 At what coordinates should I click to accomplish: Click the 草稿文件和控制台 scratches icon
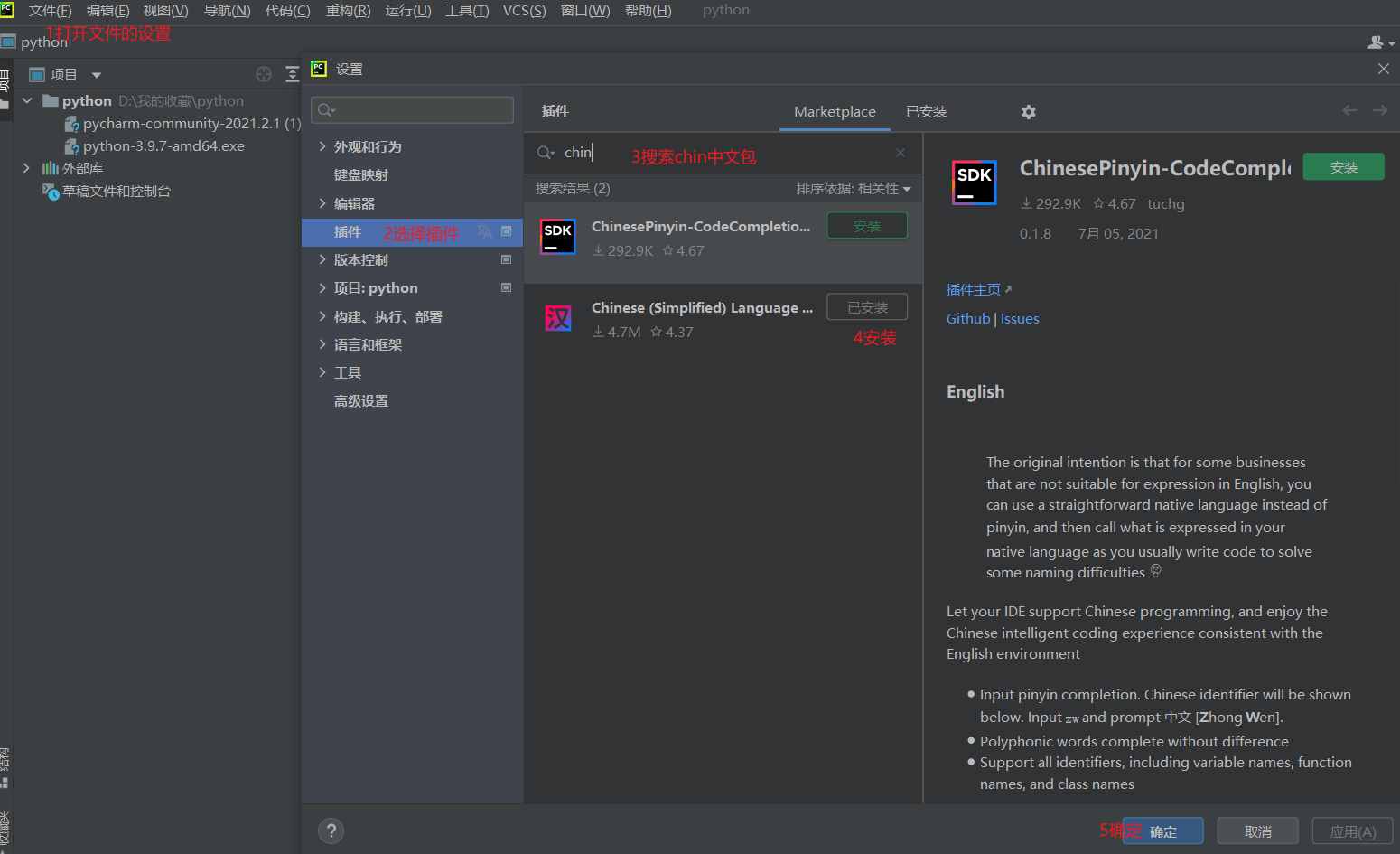[x=51, y=192]
